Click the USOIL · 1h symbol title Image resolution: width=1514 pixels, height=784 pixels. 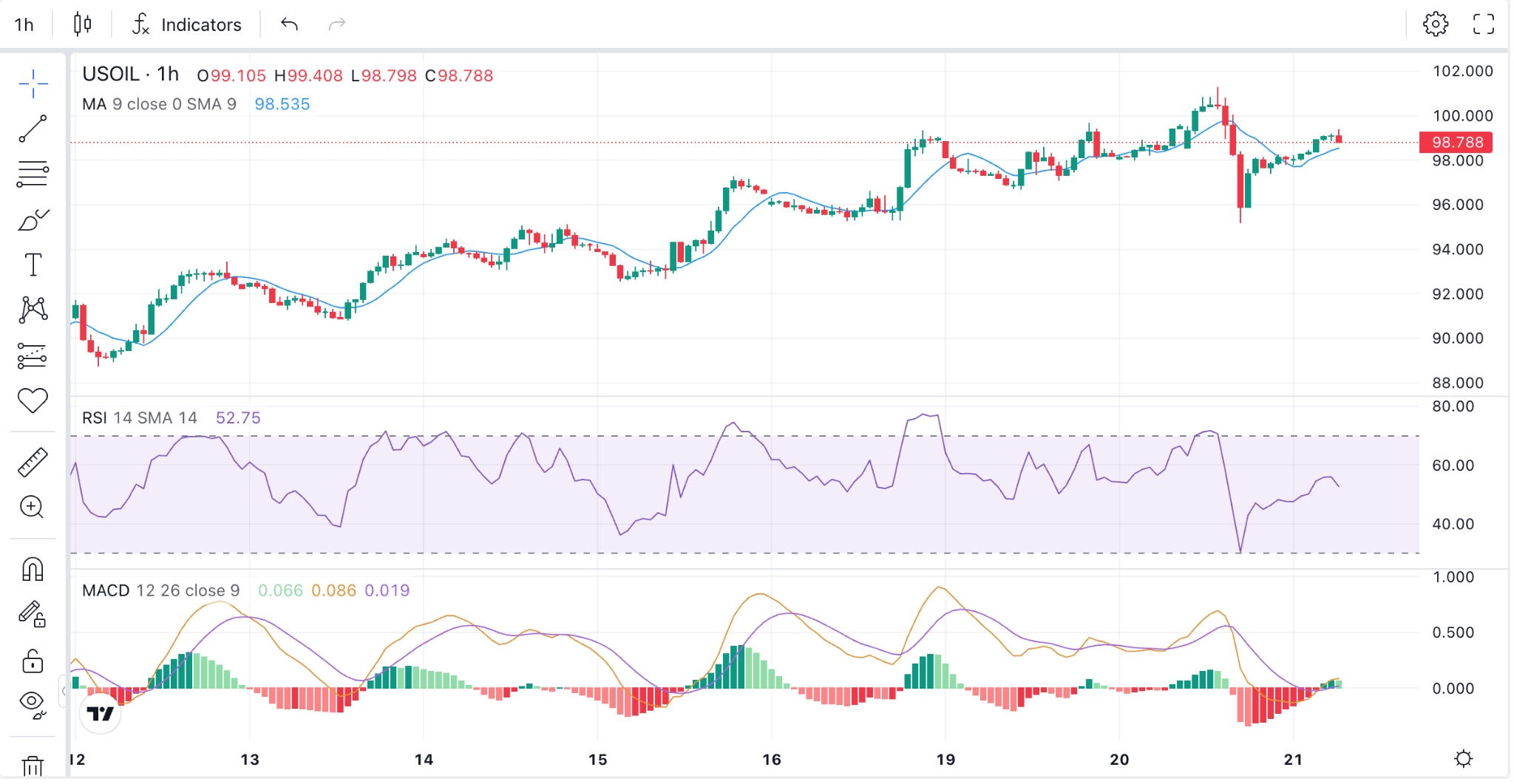tap(131, 75)
